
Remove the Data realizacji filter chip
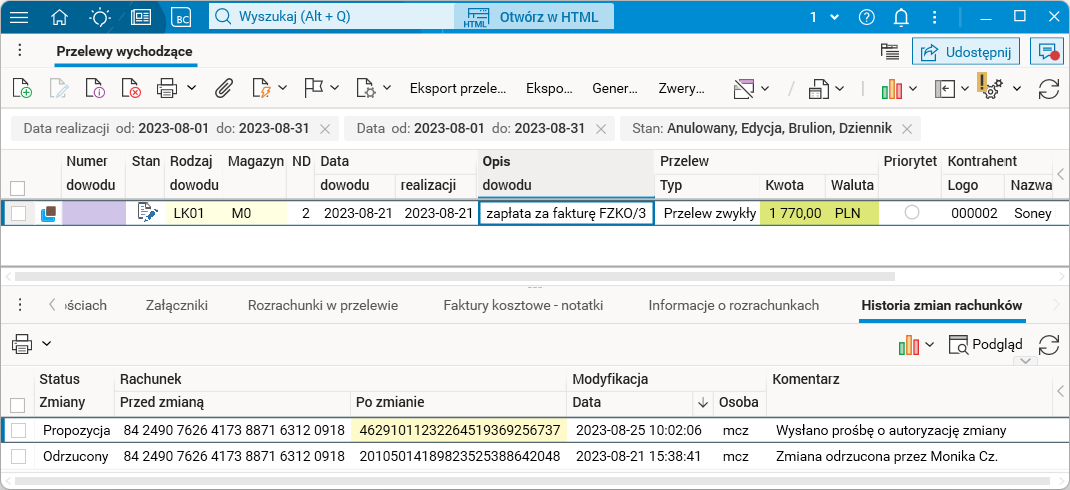point(325,128)
